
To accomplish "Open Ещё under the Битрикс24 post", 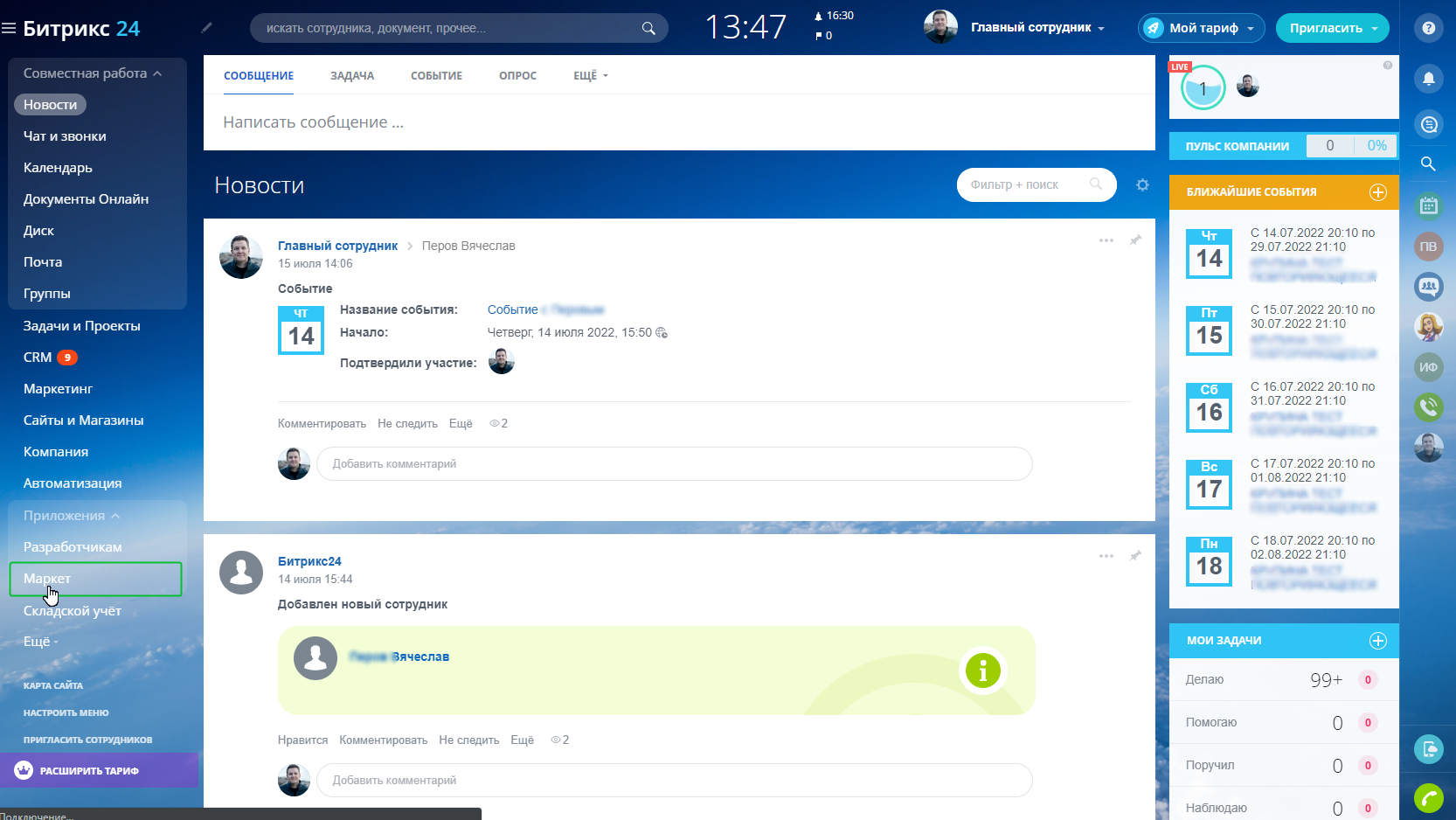I will point(522,740).
